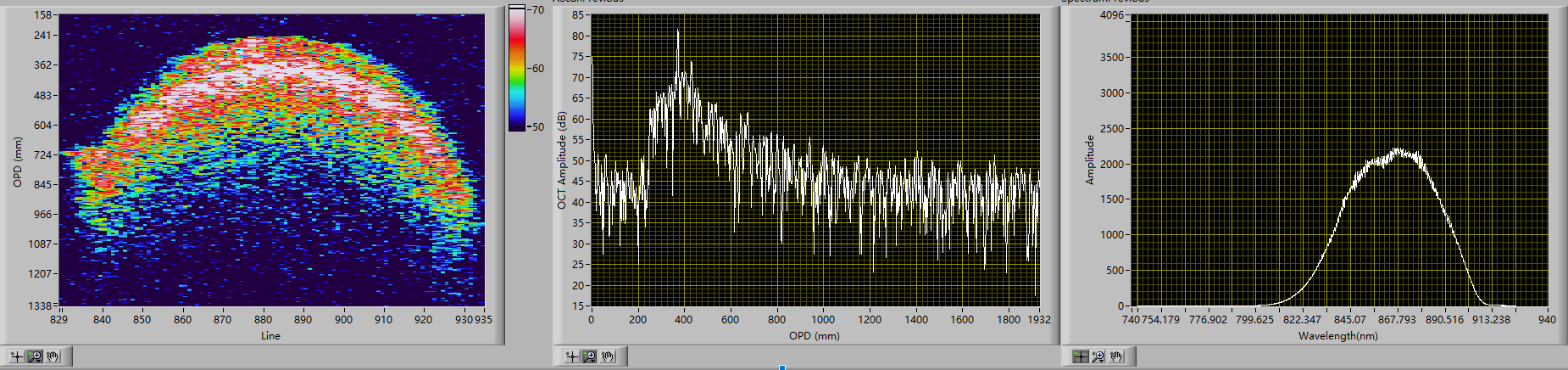Select pan hand tool under spectrum Wavelength graph
1568x370 pixels.
1117,356
